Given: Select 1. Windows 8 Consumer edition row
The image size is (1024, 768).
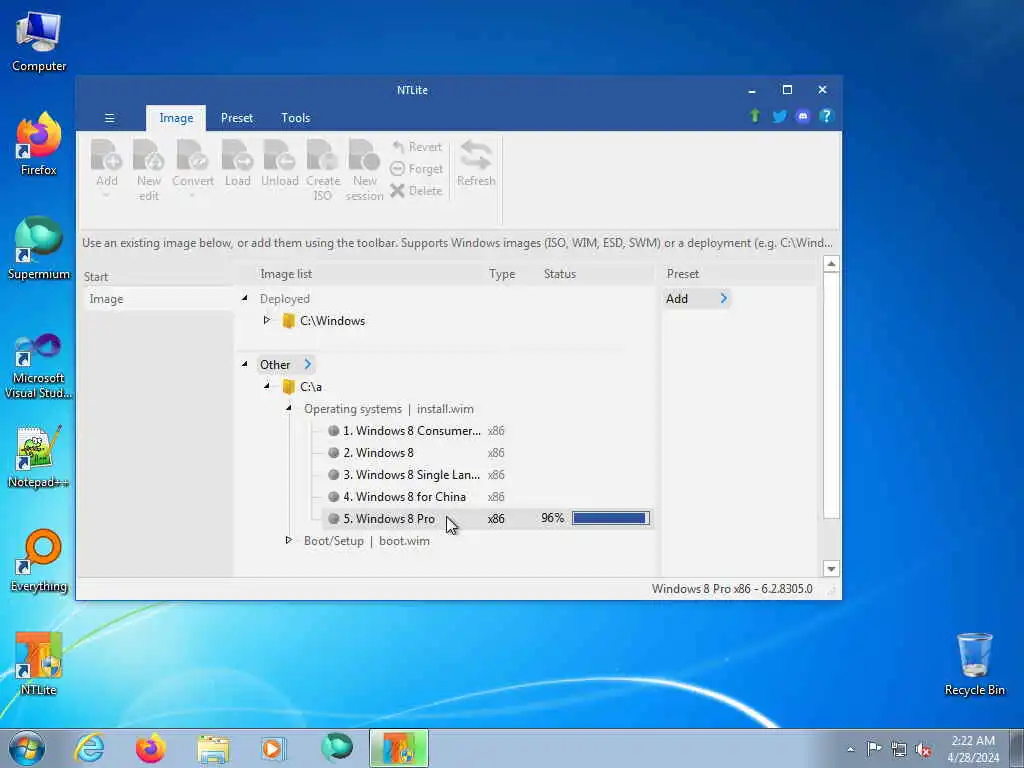Looking at the screenshot, I should pos(486,431).
